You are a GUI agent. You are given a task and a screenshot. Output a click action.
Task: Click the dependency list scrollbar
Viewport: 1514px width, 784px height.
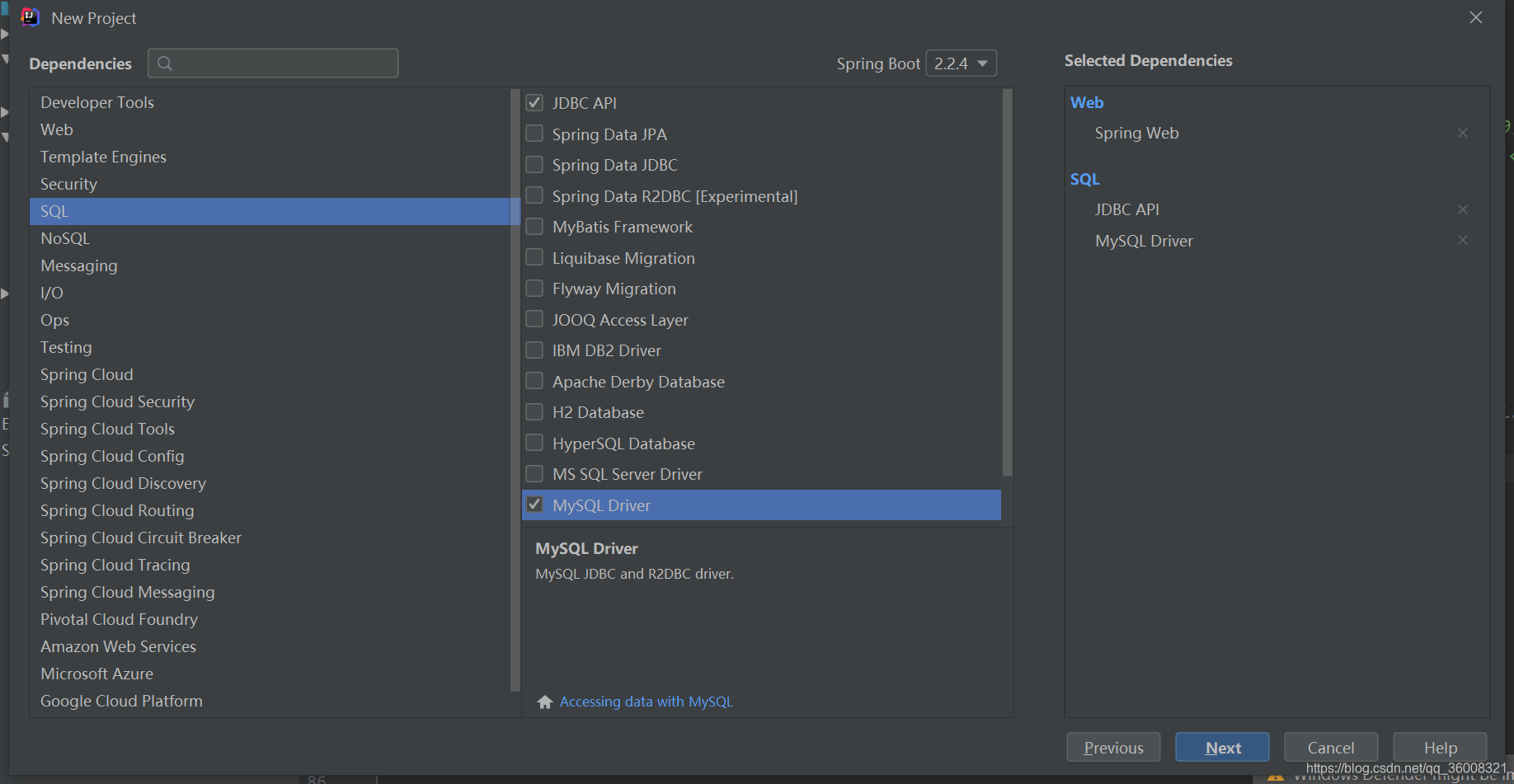pos(1007,283)
